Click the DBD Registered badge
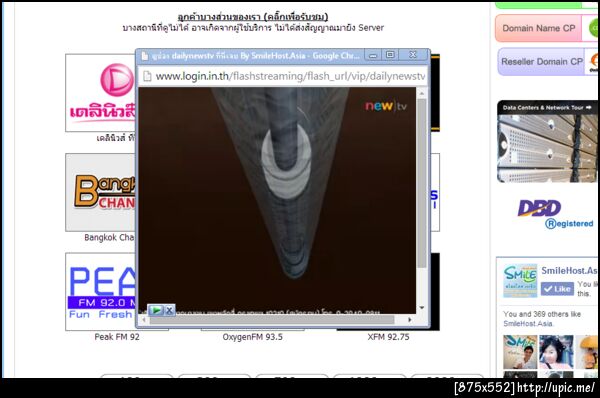 coord(555,214)
